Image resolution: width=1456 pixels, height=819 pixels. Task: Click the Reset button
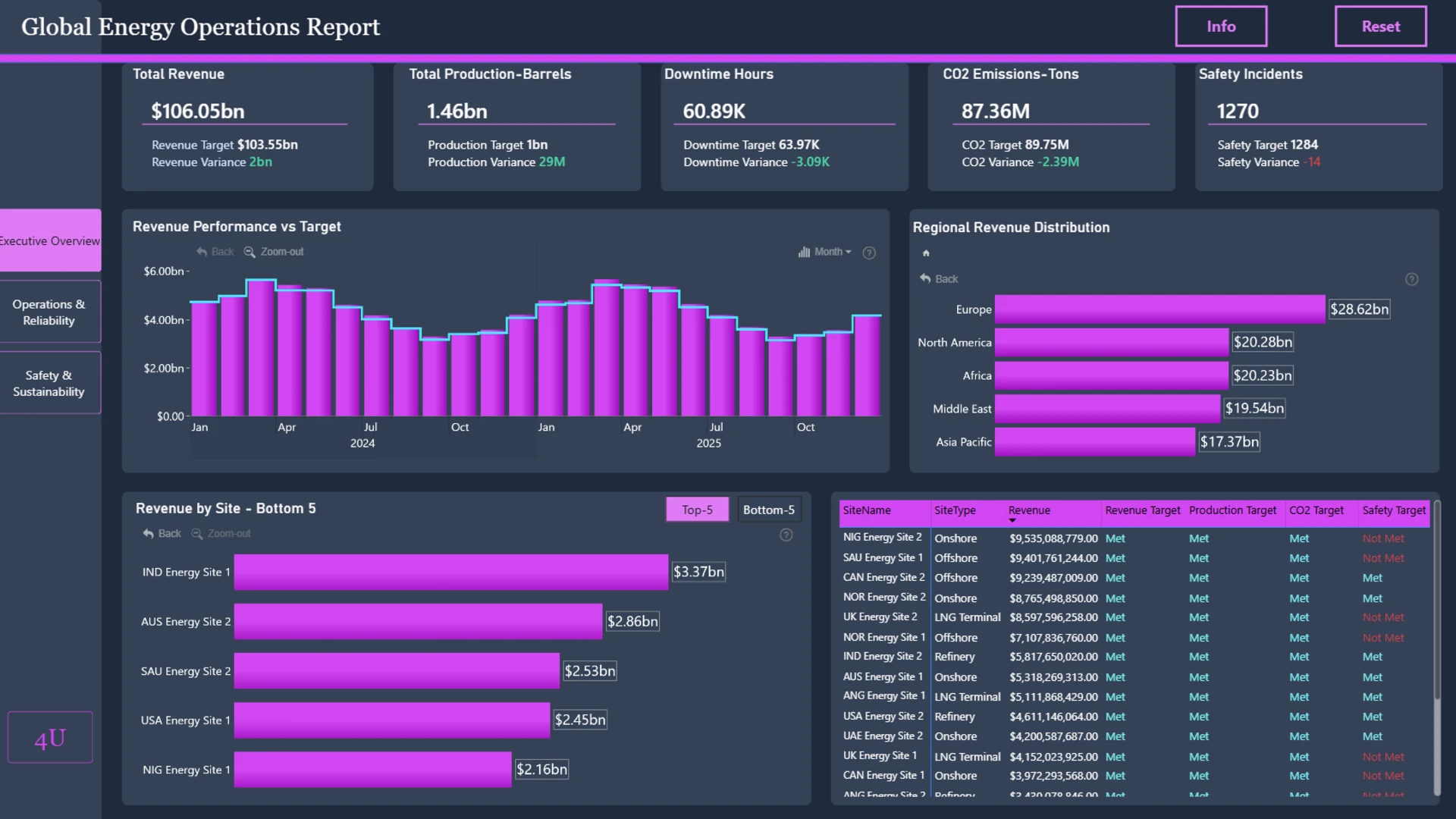coord(1381,27)
